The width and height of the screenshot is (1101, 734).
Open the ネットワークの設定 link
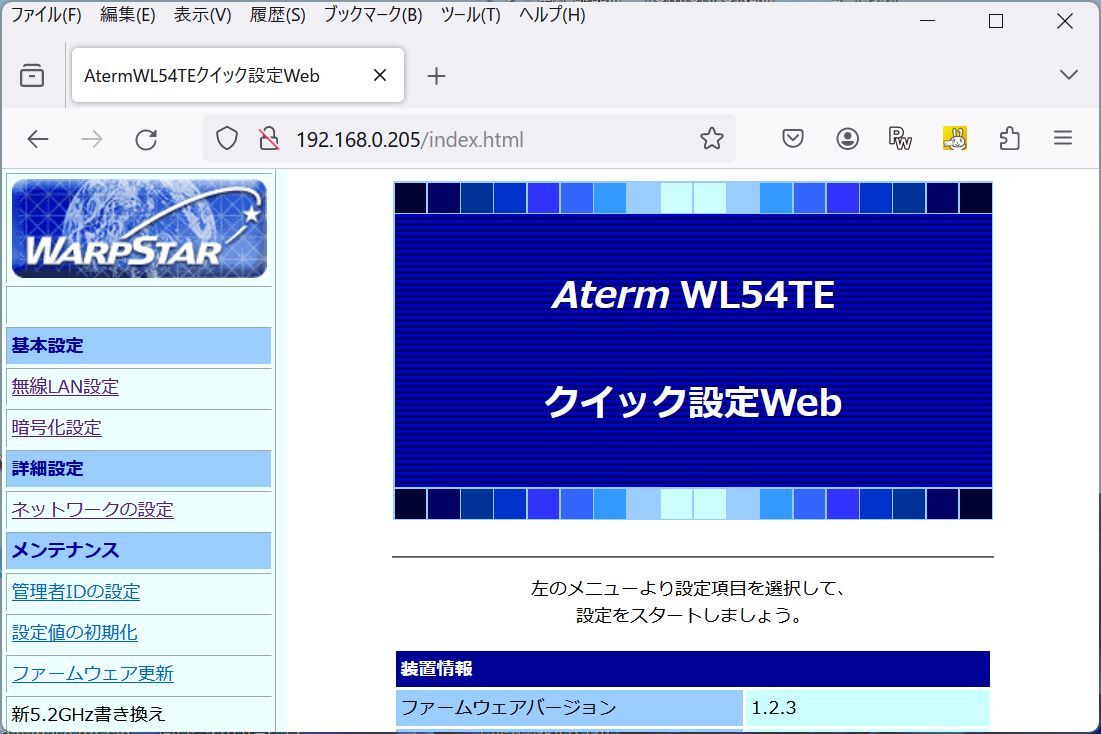pyautogui.click(x=93, y=509)
